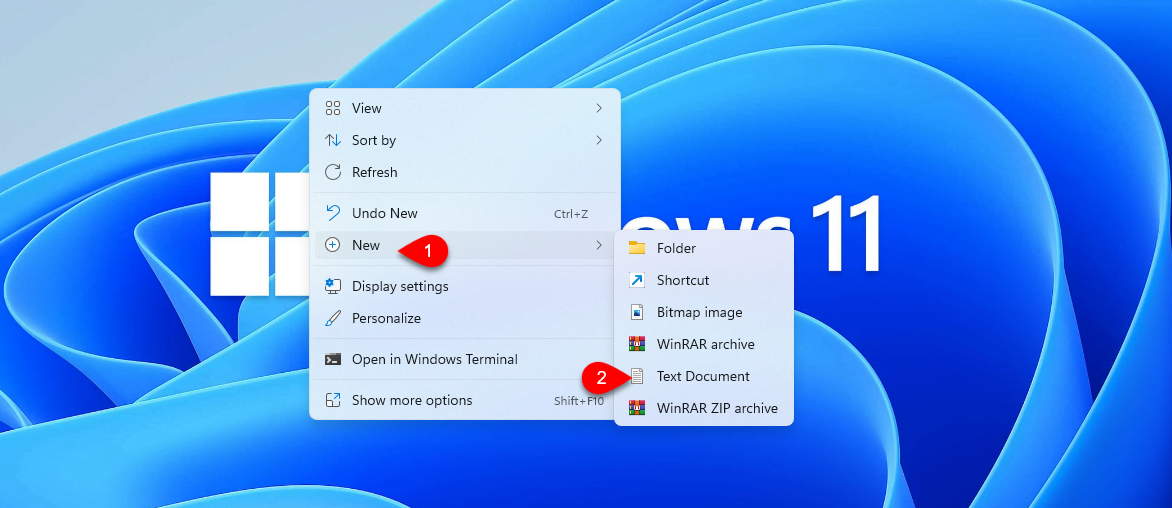Open the View menu entry
Viewport: 1172px width, 508px height.
point(465,108)
